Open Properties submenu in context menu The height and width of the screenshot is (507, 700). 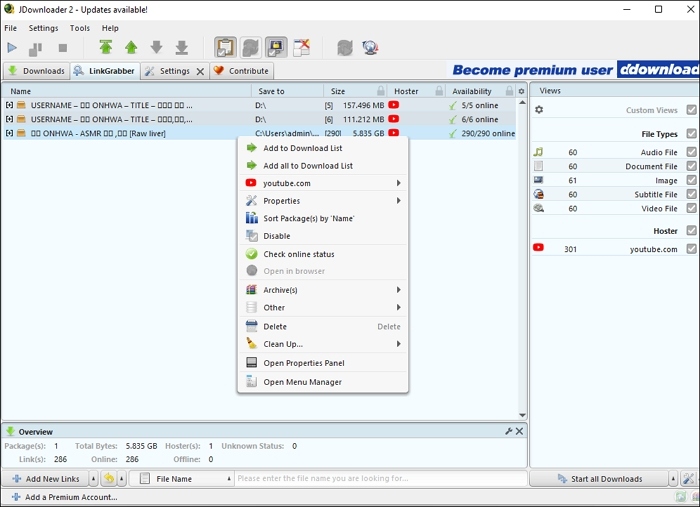coord(323,201)
